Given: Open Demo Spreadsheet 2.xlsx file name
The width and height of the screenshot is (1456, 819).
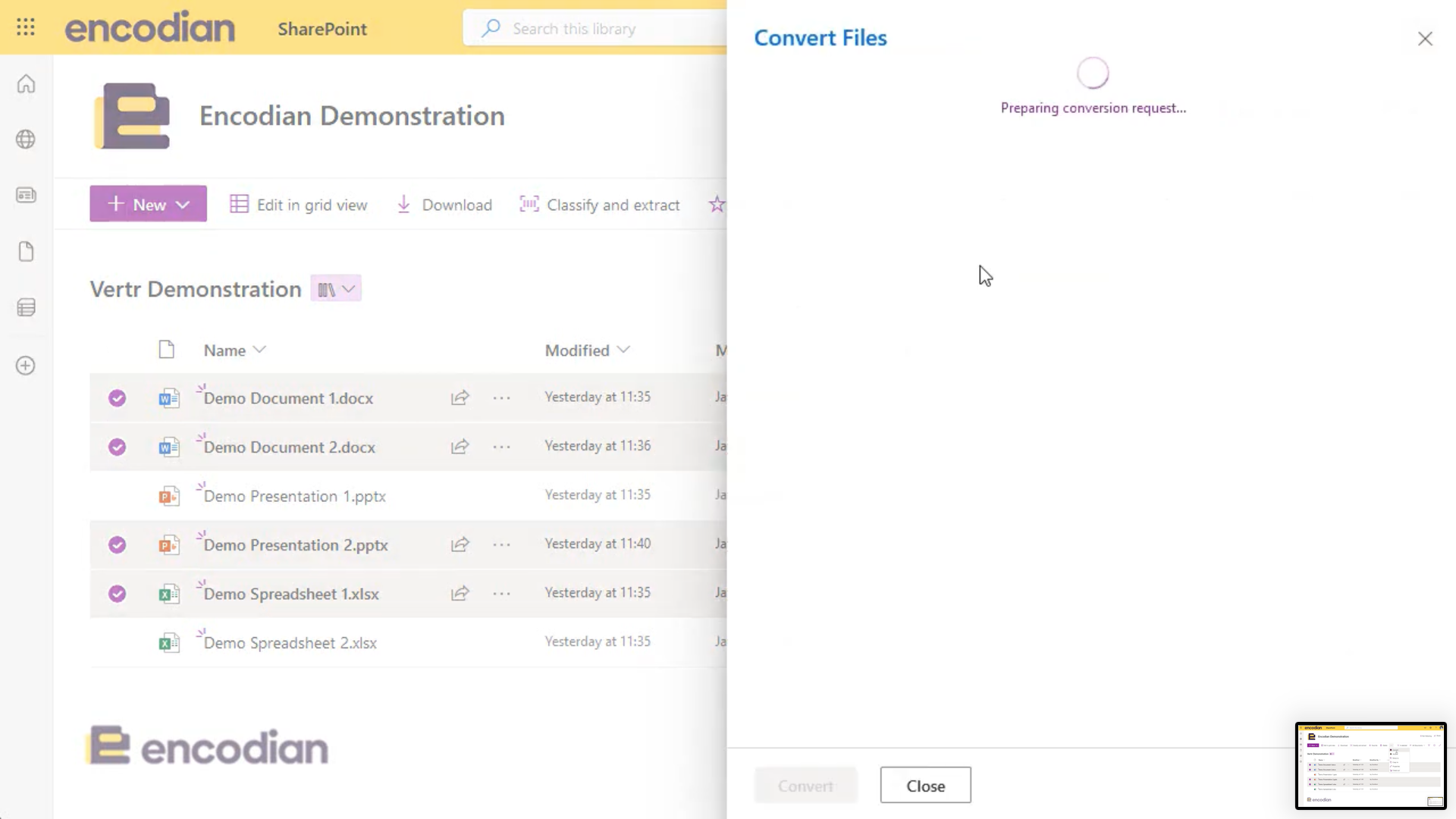Looking at the screenshot, I should 290,643.
